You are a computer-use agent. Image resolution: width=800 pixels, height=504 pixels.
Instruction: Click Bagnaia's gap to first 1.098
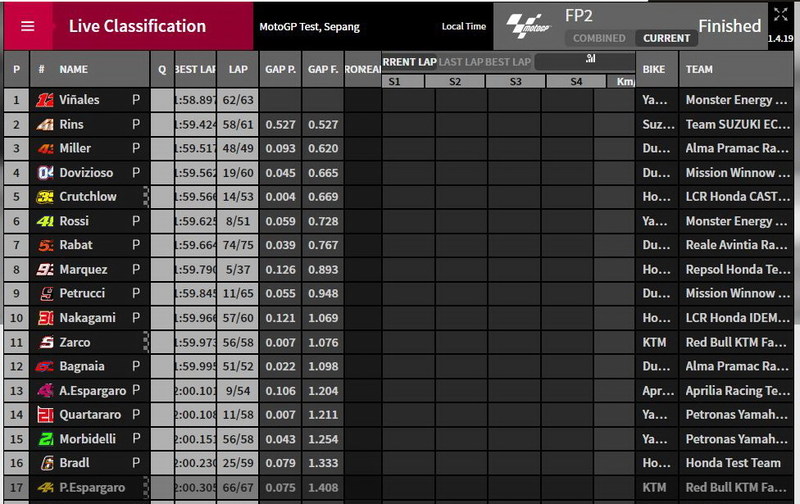(x=323, y=366)
